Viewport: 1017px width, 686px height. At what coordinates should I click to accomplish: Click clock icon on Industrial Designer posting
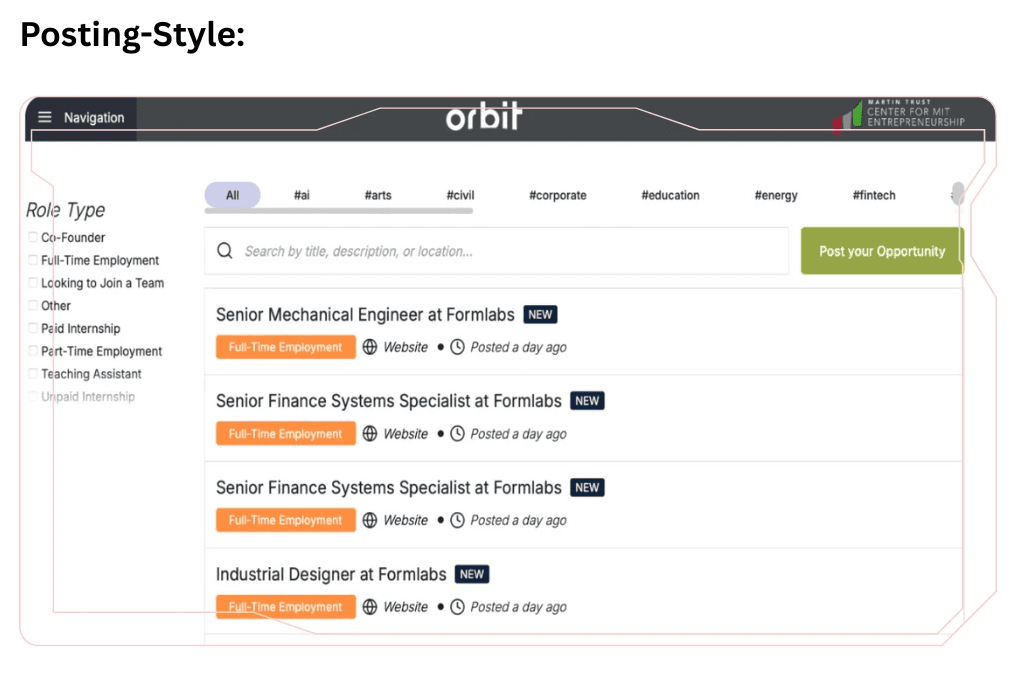457,607
